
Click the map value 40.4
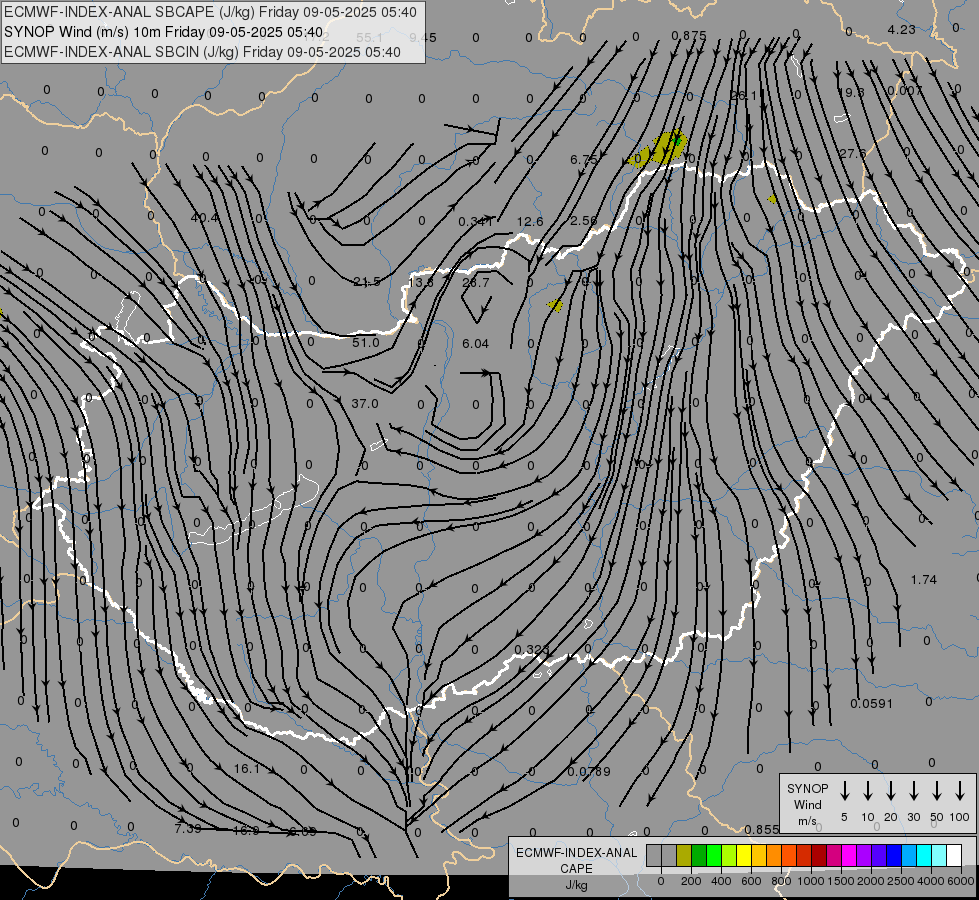coord(205,218)
